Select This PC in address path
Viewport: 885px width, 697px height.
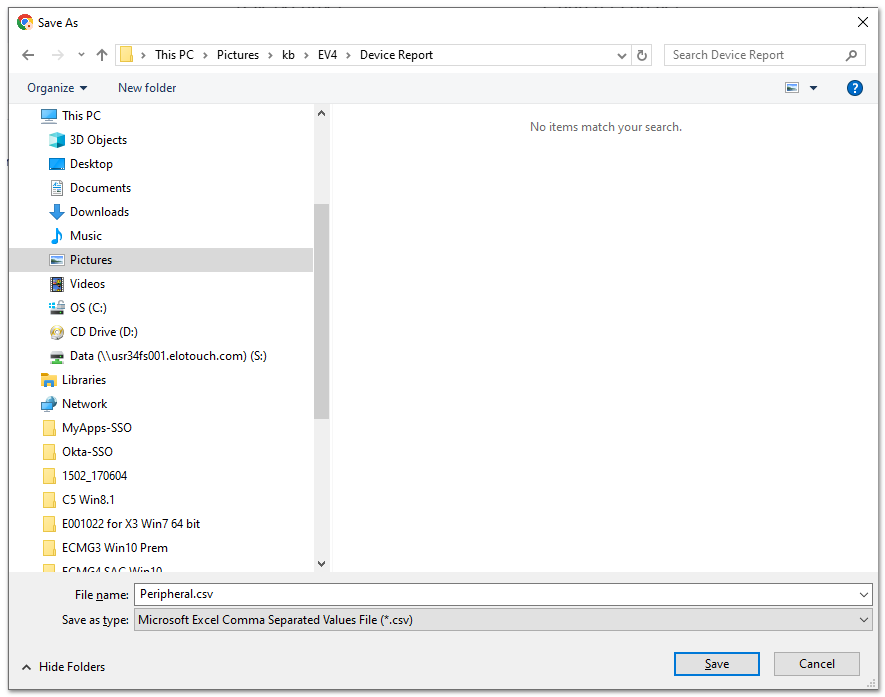[174, 55]
